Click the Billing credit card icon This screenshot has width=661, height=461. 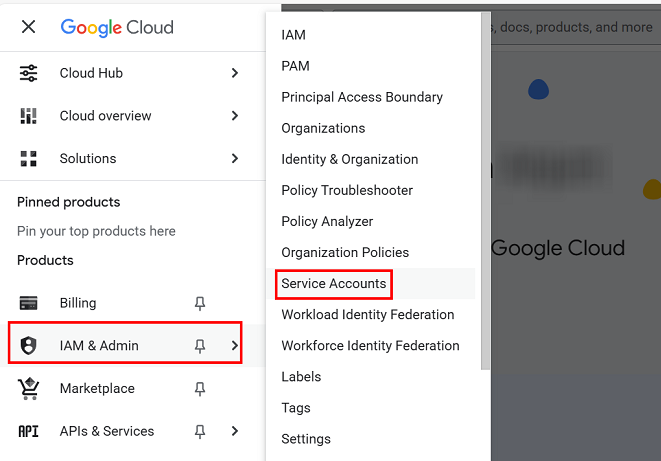click(x=29, y=303)
